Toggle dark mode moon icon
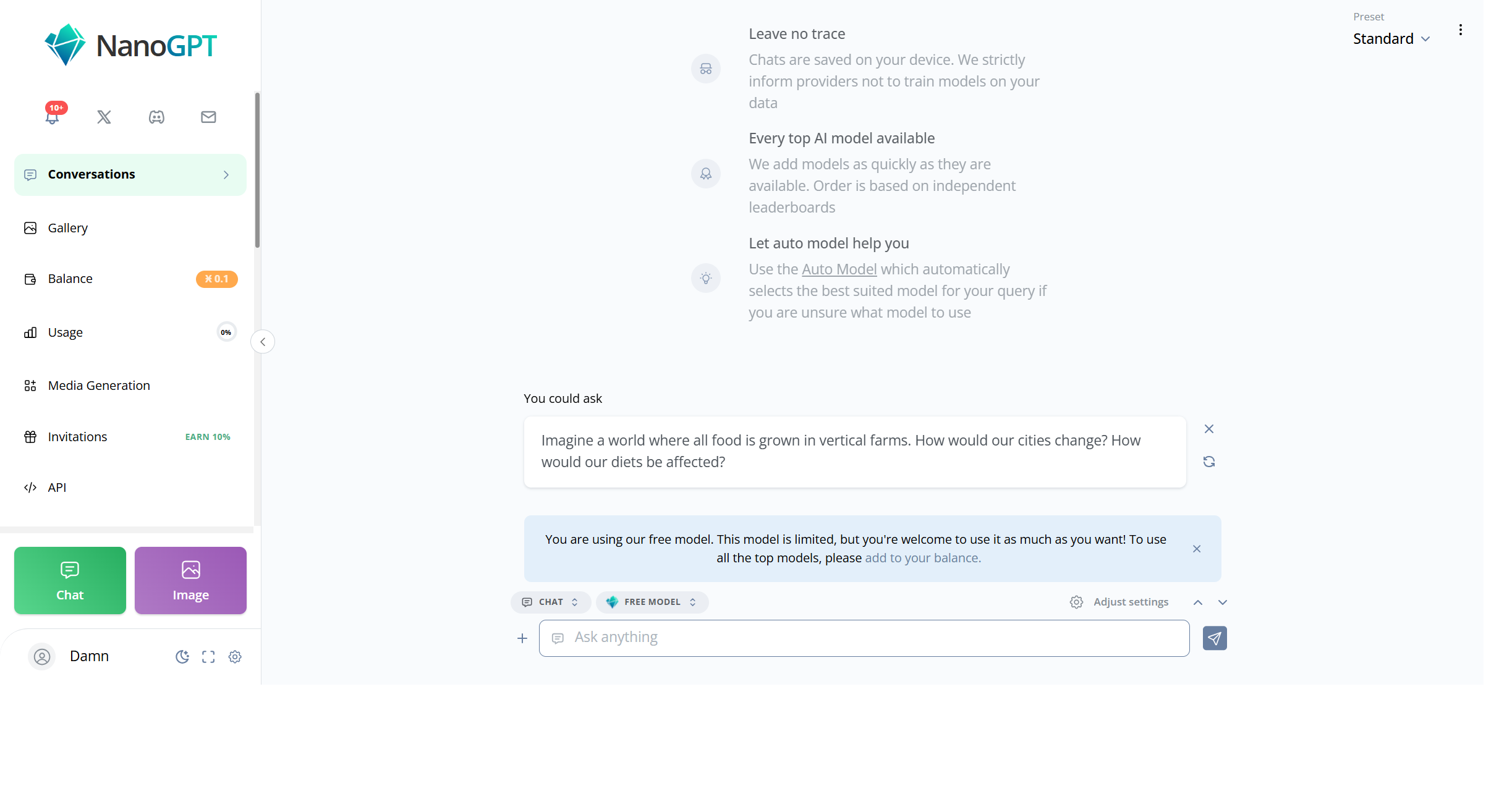The height and width of the screenshot is (794, 1512). click(x=182, y=657)
